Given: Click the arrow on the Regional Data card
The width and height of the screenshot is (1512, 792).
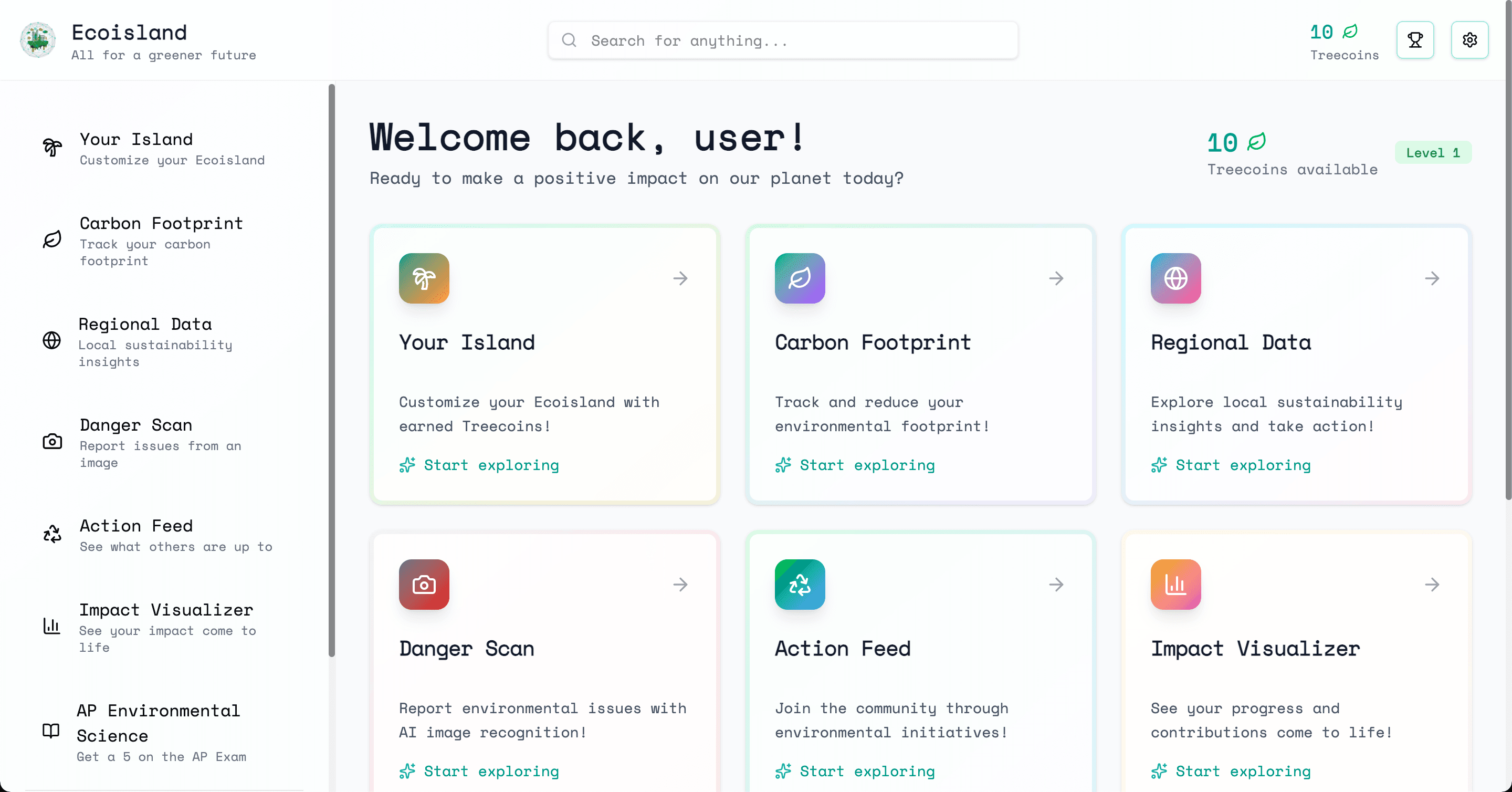Looking at the screenshot, I should 1432,278.
